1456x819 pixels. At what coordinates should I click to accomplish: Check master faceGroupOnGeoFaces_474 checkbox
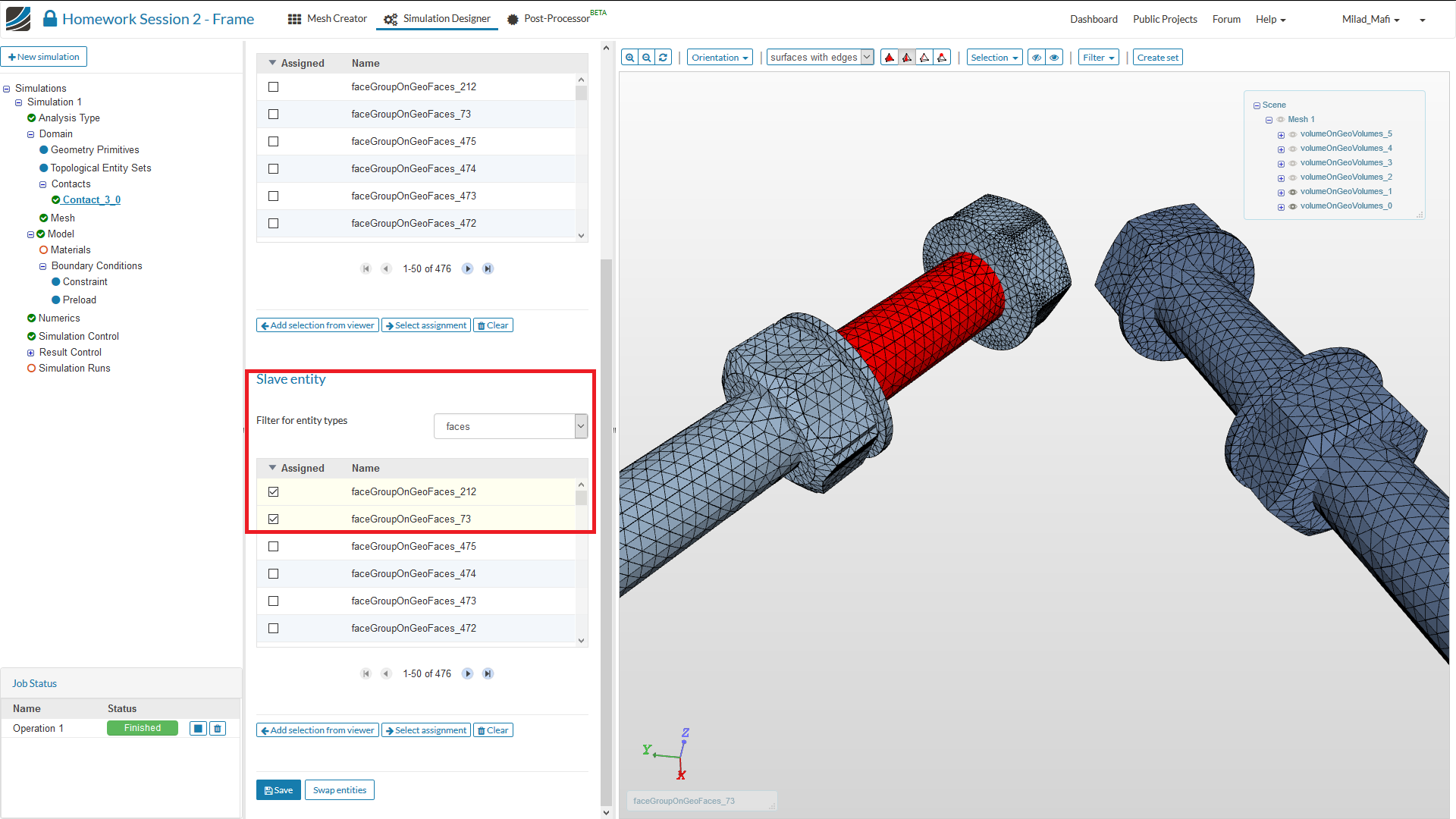point(274,169)
